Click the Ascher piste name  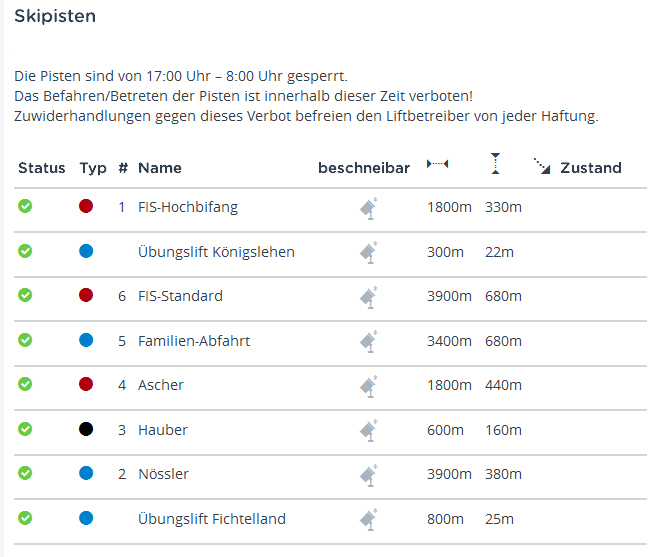(161, 385)
